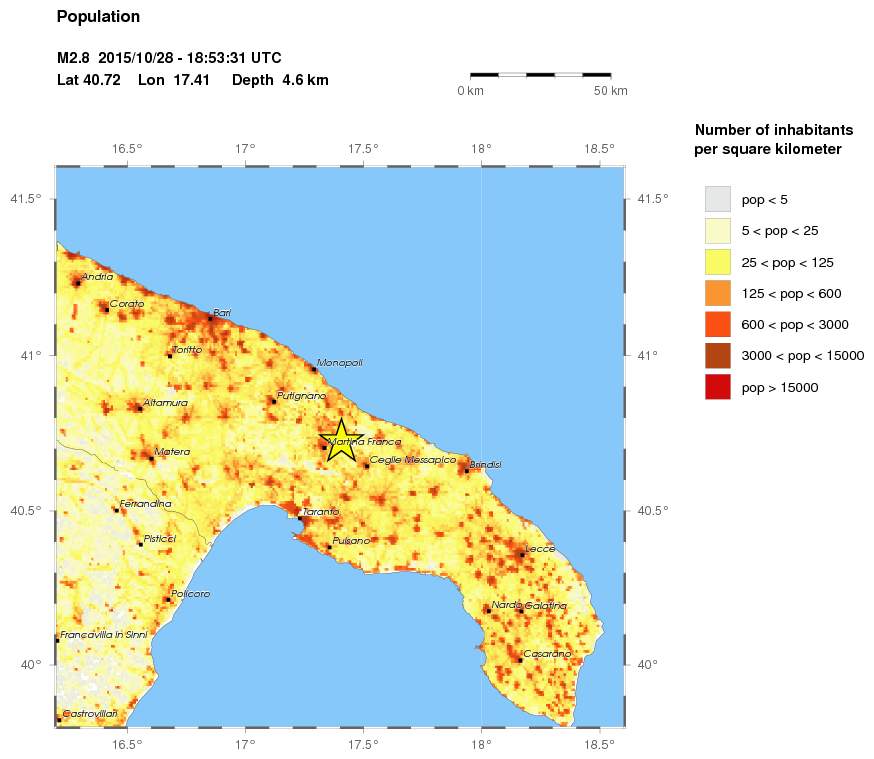Click the '125 < pop < 600' legend label
Image resolution: width=874 pixels, height=759 pixels.
(791, 294)
